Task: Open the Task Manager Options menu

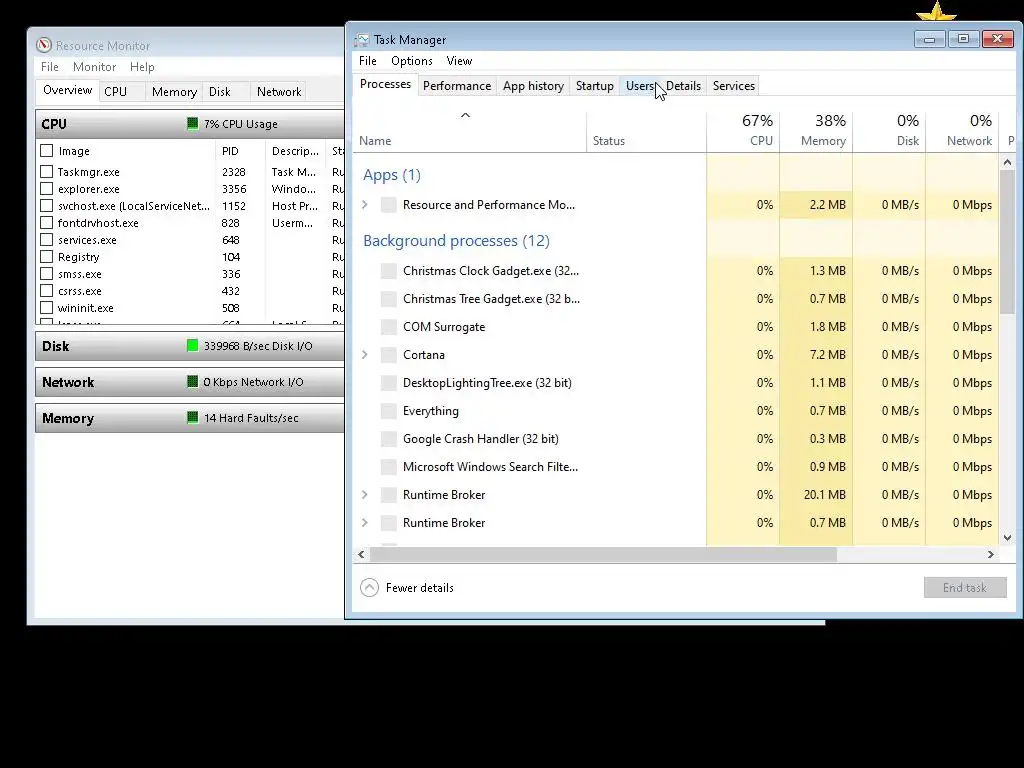Action: pos(411,61)
